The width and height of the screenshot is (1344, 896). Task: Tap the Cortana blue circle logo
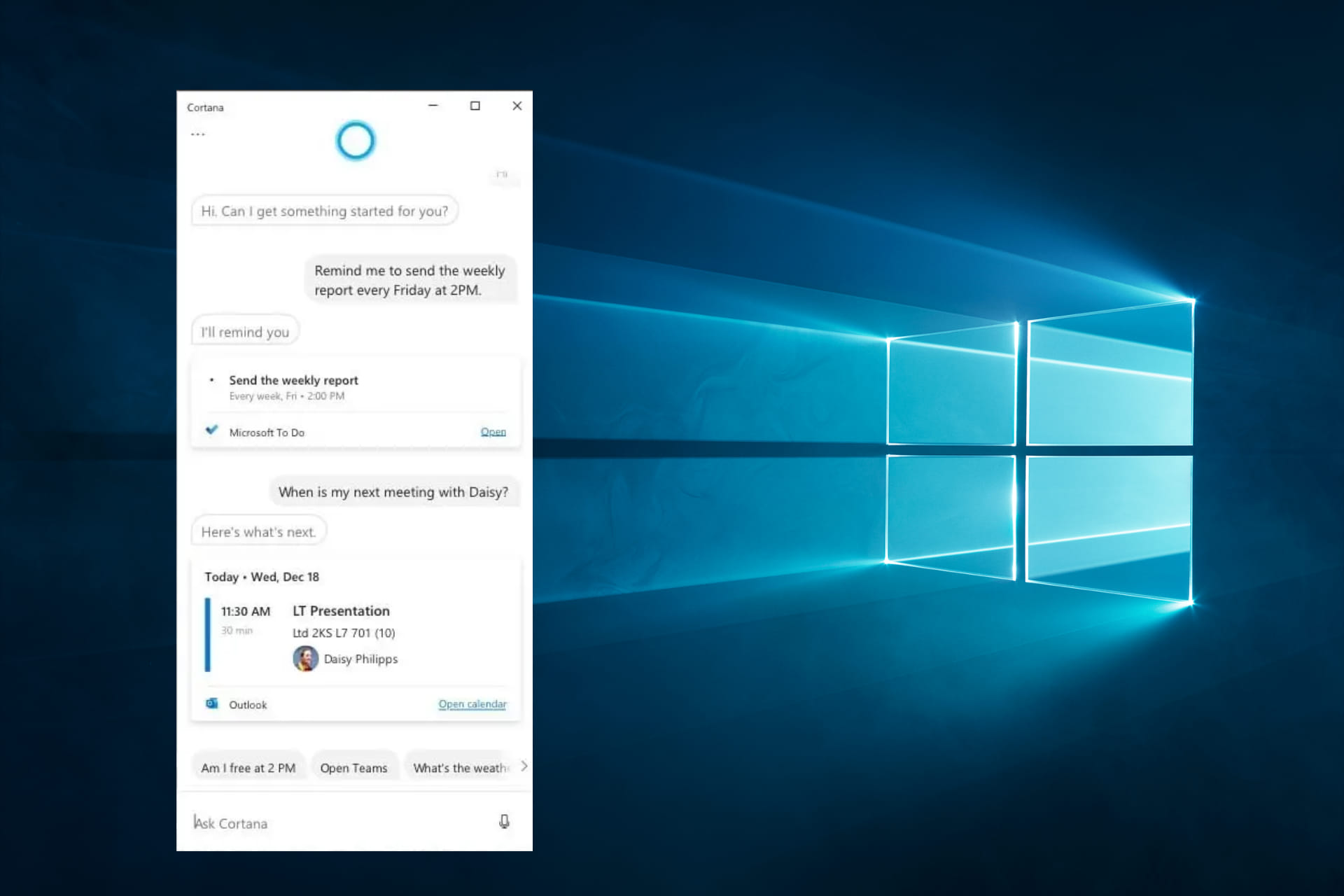pos(356,141)
